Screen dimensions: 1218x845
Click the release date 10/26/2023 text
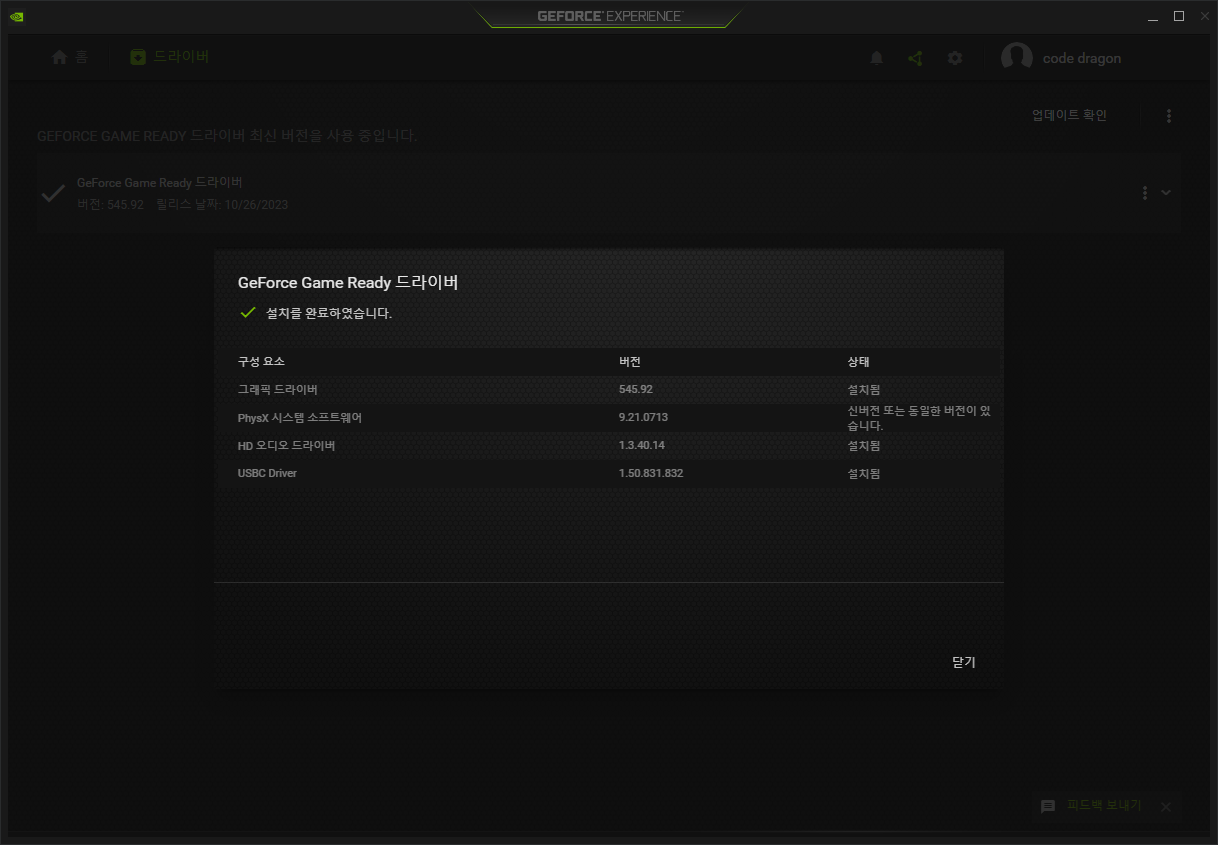point(222,204)
